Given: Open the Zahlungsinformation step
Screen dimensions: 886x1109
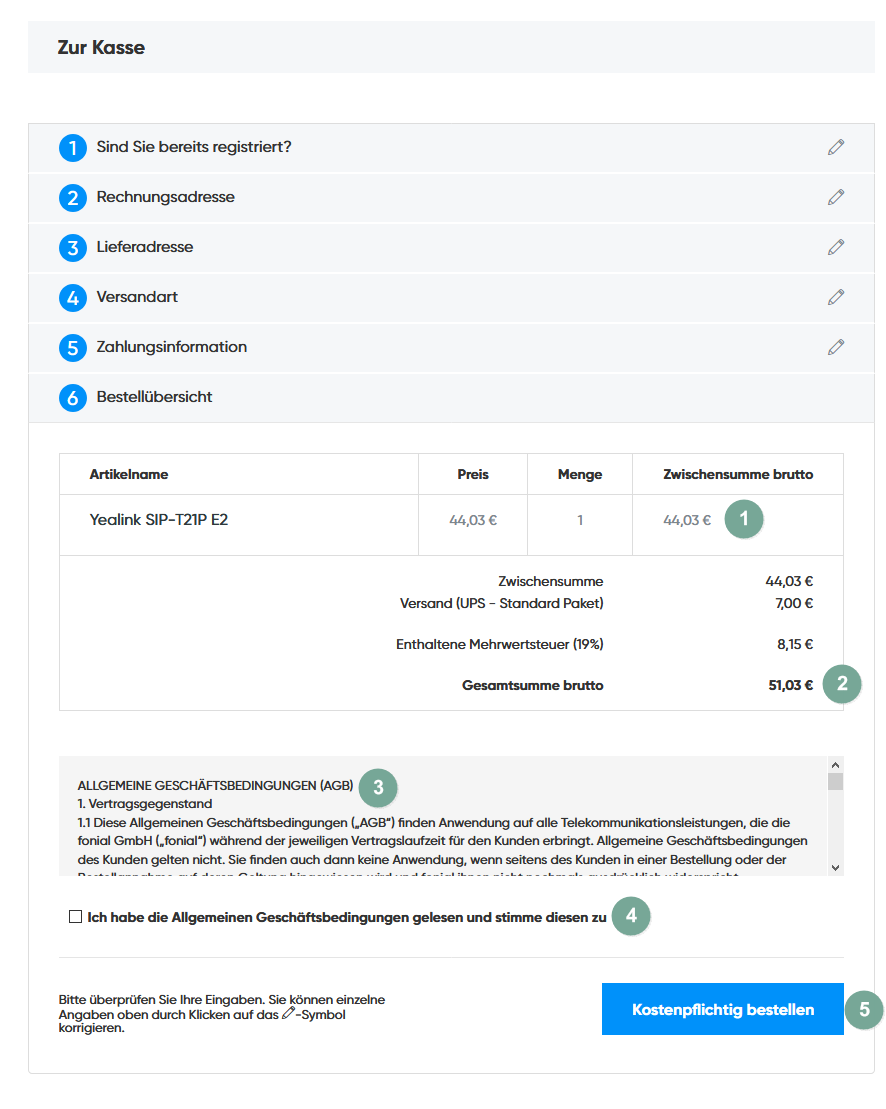Looking at the screenshot, I should (172, 347).
